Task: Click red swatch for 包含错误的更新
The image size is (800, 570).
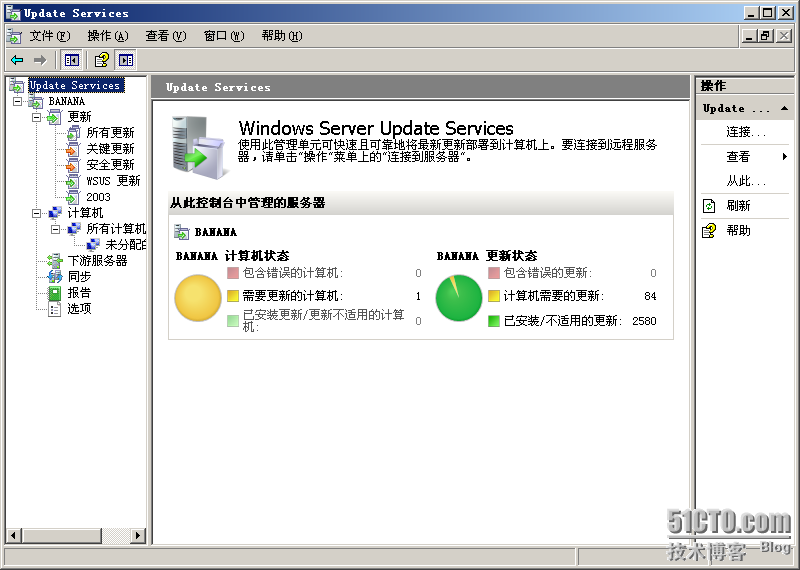Action: coord(493,273)
